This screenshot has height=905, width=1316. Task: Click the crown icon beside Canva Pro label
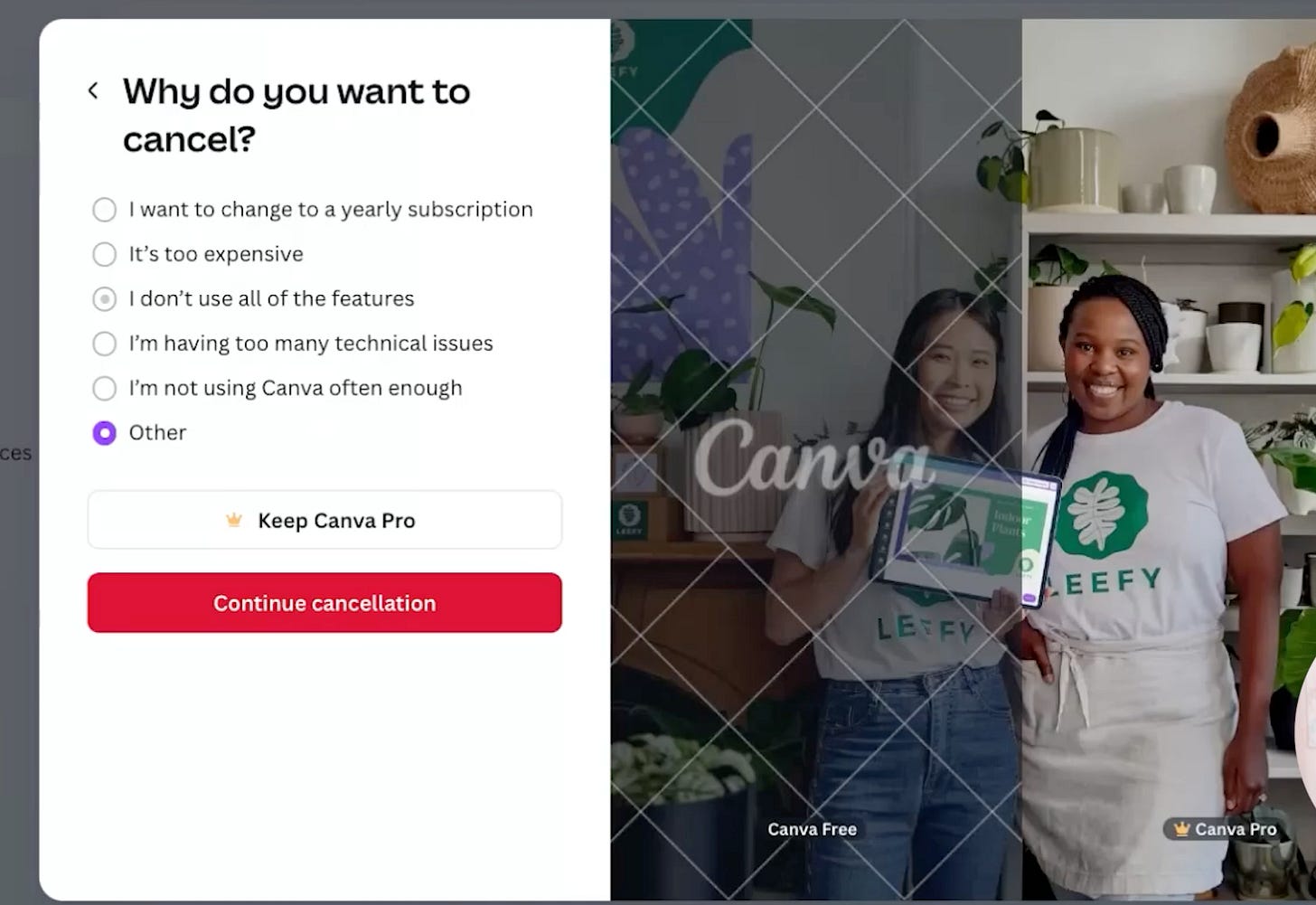[x=1181, y=829]
